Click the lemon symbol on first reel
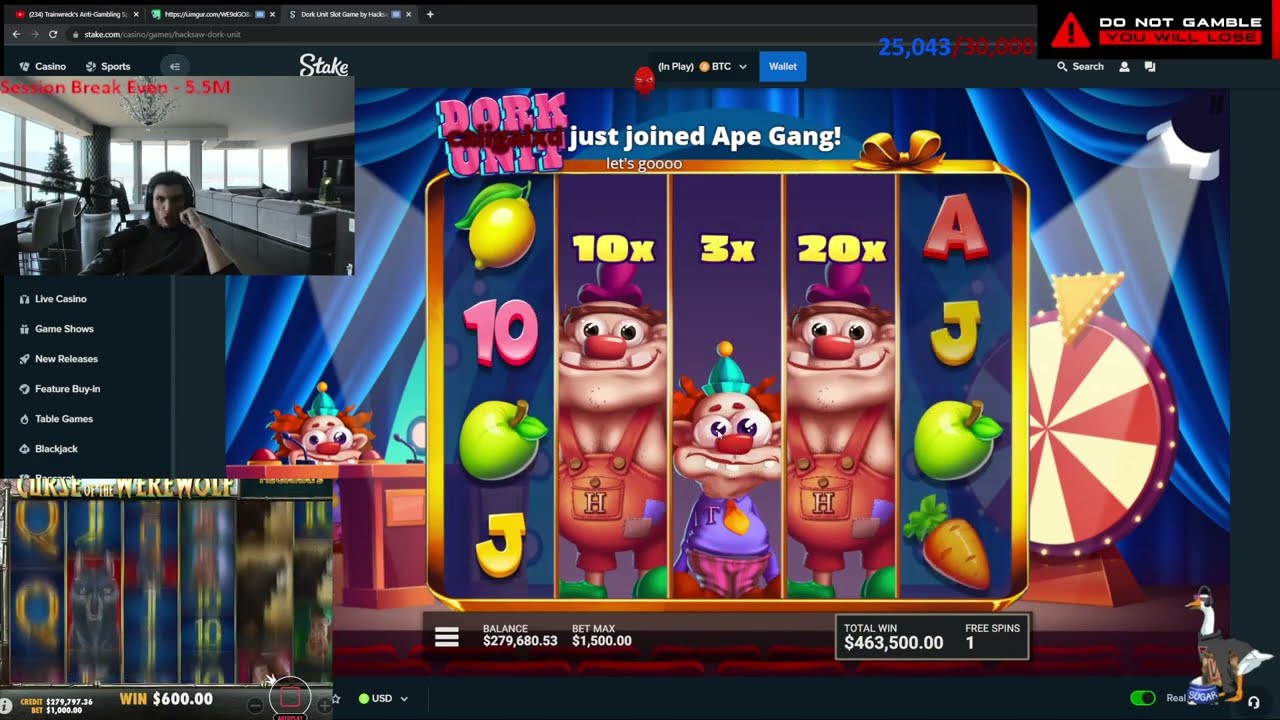Viewport: 1280px width, 720px height. [x=497, y=225]
